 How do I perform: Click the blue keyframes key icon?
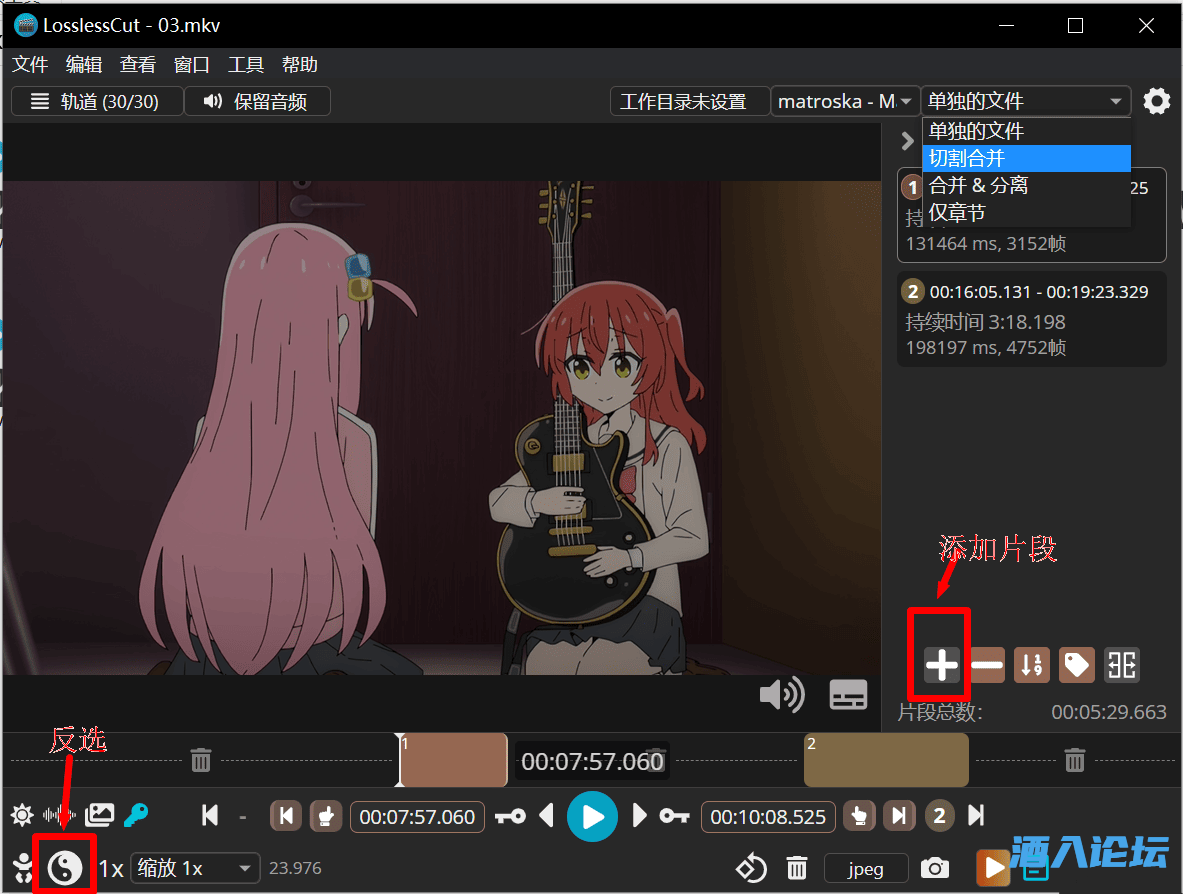135,816
